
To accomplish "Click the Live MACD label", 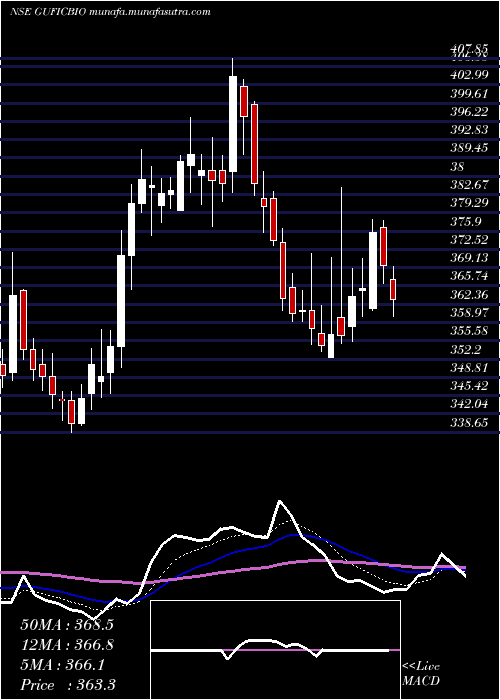I will pos(421,674).
